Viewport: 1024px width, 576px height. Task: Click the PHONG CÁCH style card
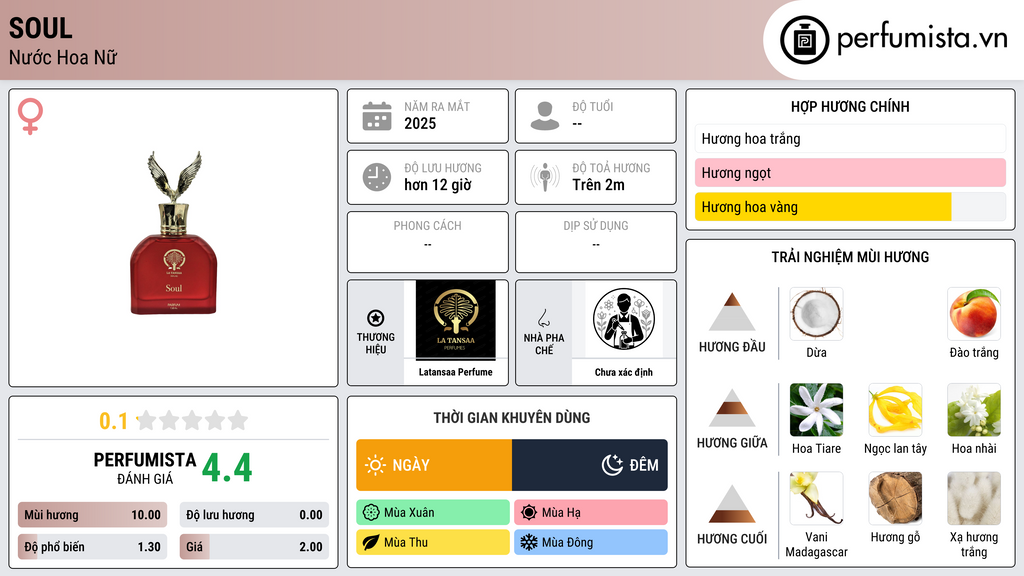point(428,242)
